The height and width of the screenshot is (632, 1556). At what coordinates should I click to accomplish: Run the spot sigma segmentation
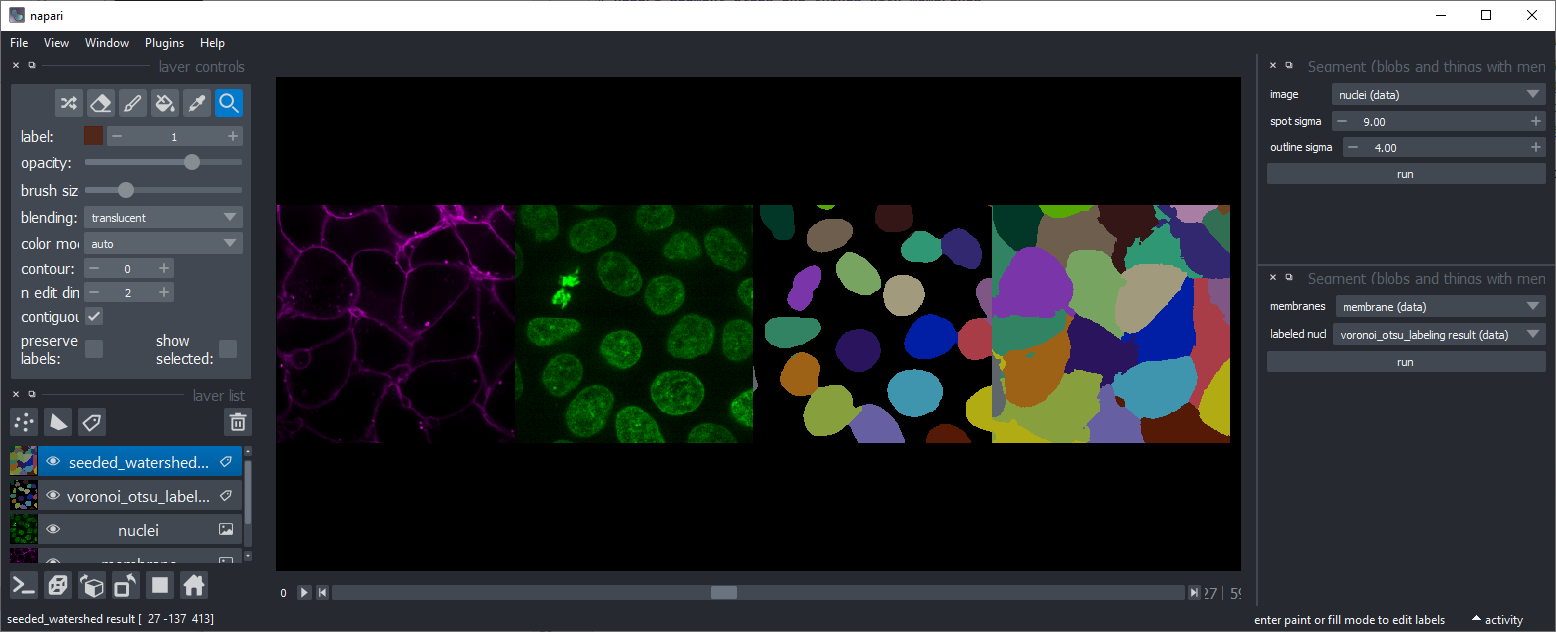(1406, 174)
